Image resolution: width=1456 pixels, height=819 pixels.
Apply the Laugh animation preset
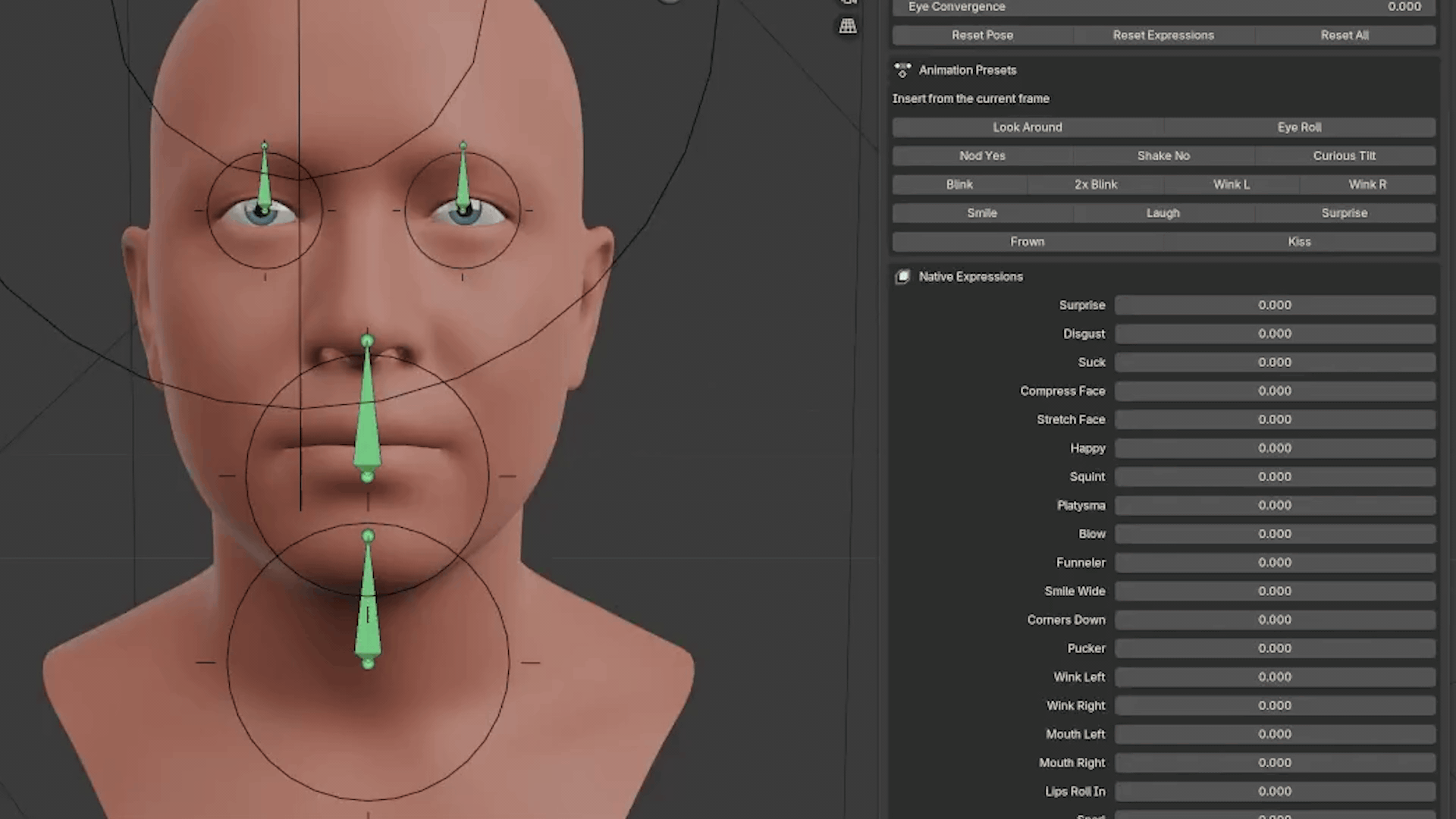pyautogui.click(x=1163, y=213)
